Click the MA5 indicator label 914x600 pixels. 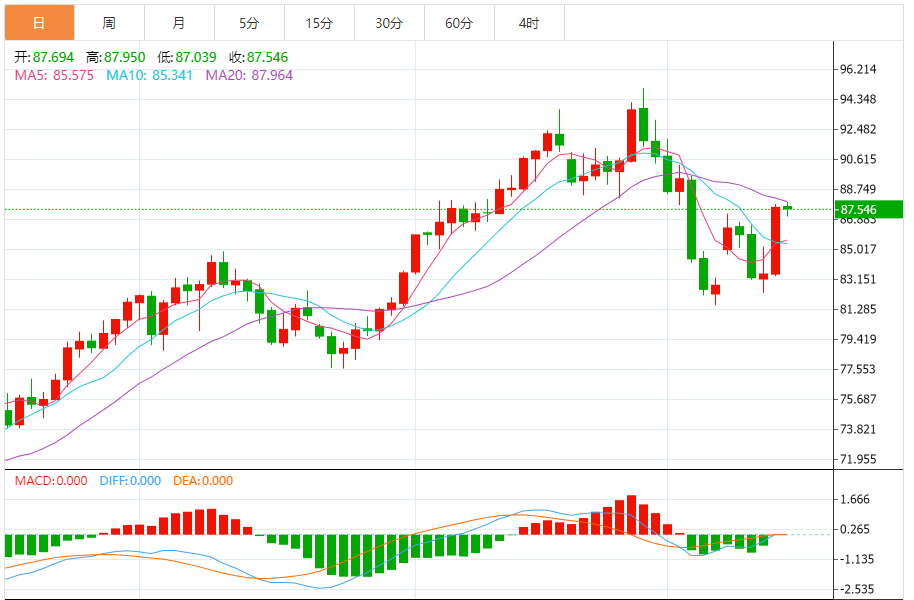[x=54, y=75]
